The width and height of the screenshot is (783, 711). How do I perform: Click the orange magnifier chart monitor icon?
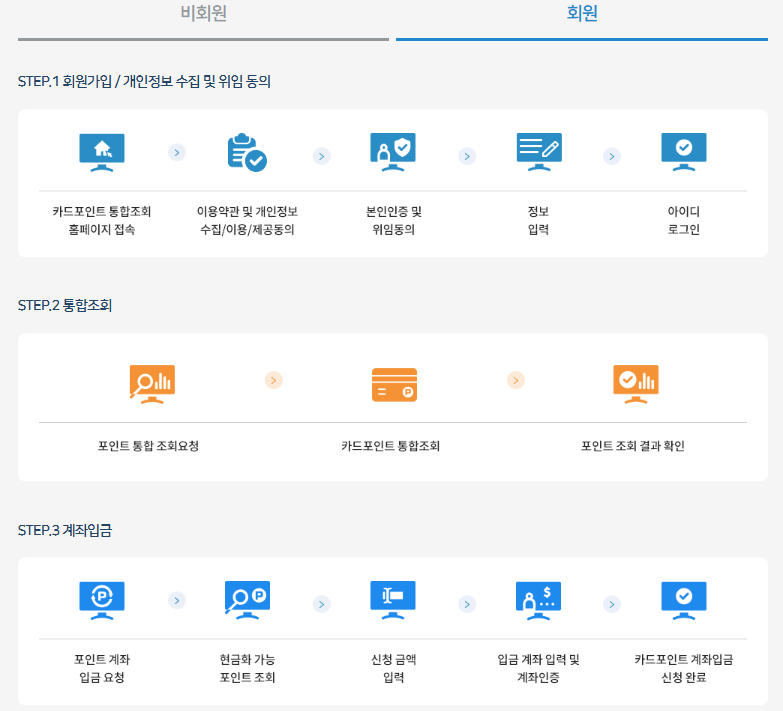152,384
